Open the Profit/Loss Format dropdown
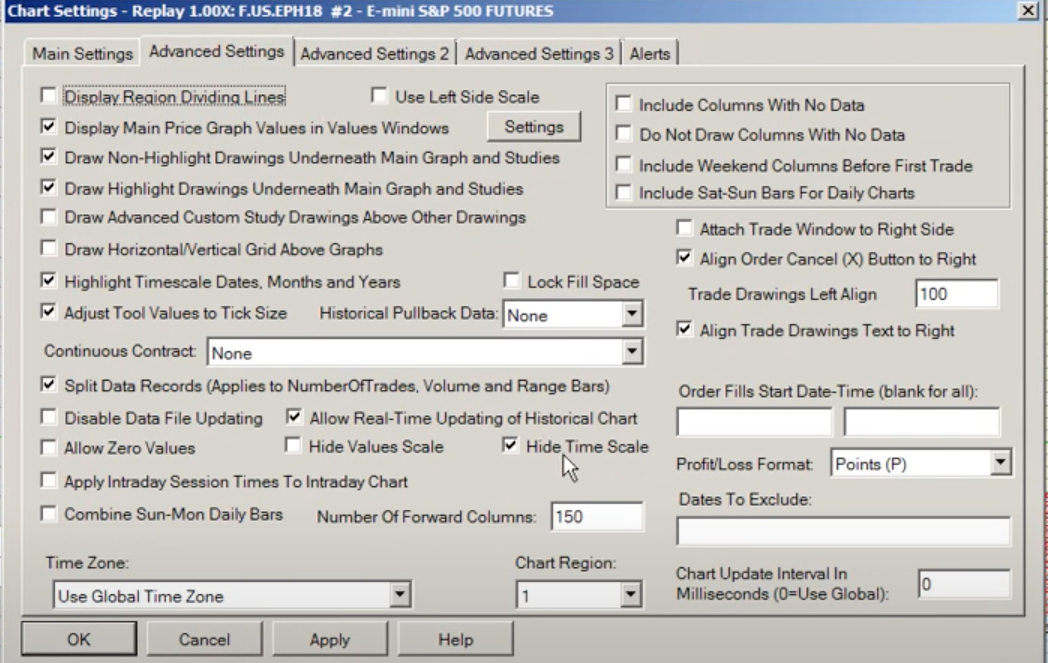 (x=1000, y=462)
